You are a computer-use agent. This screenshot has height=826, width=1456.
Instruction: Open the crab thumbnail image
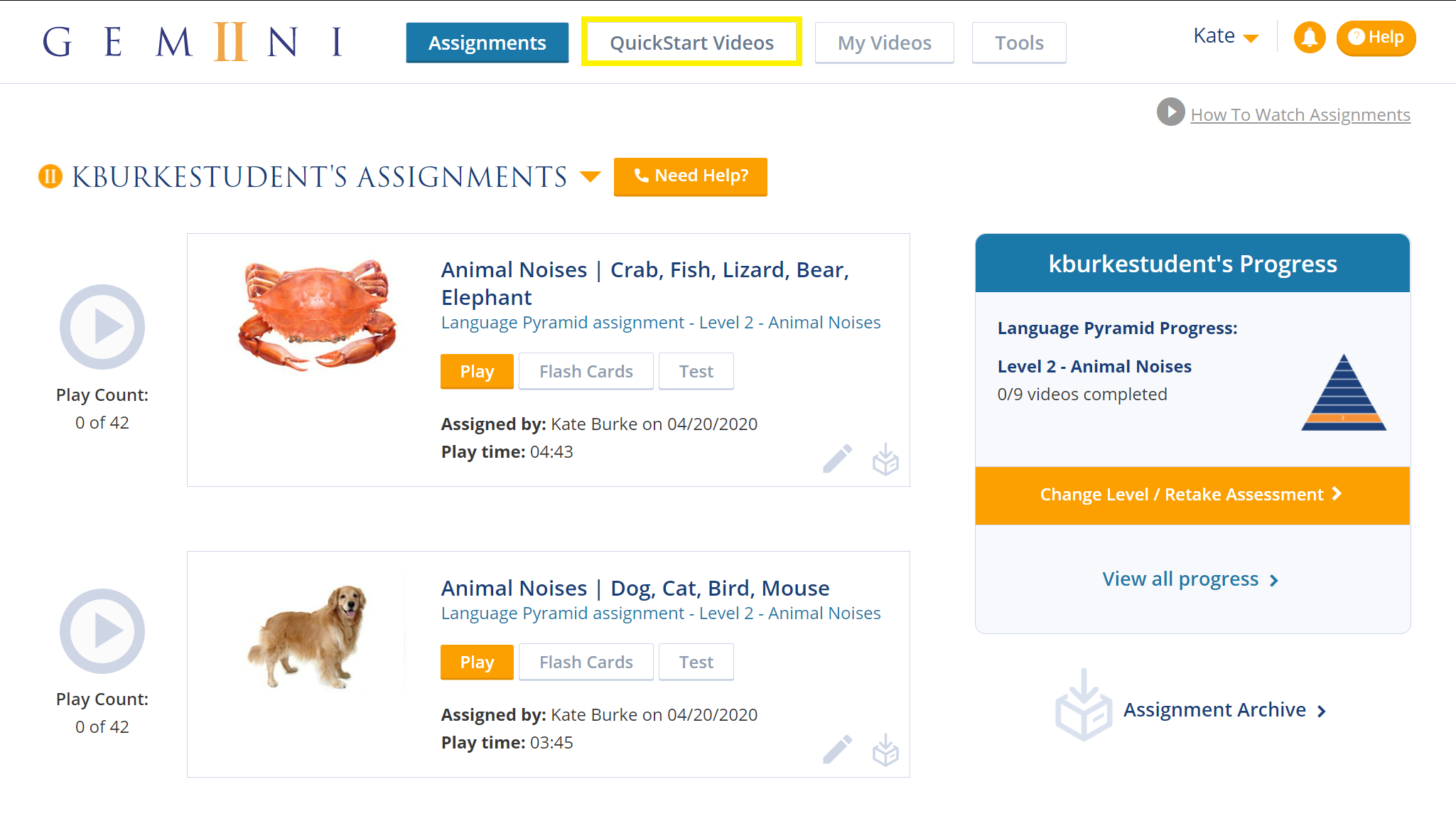pos(317,314)
